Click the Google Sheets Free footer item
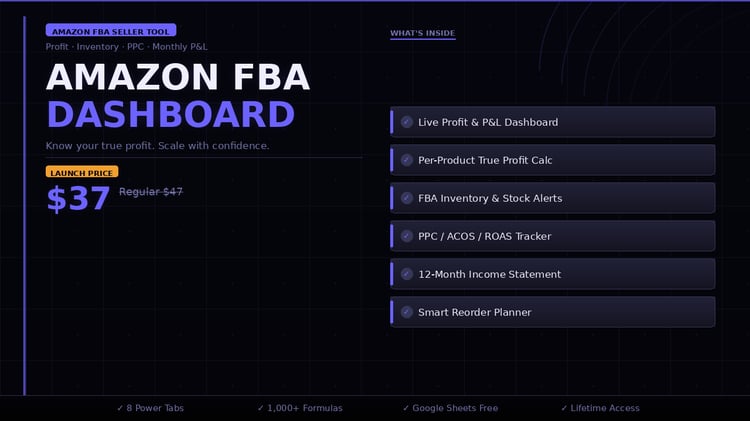Image resolution: width=750 pixels, height=421 pixels. (x=450, y=408)
